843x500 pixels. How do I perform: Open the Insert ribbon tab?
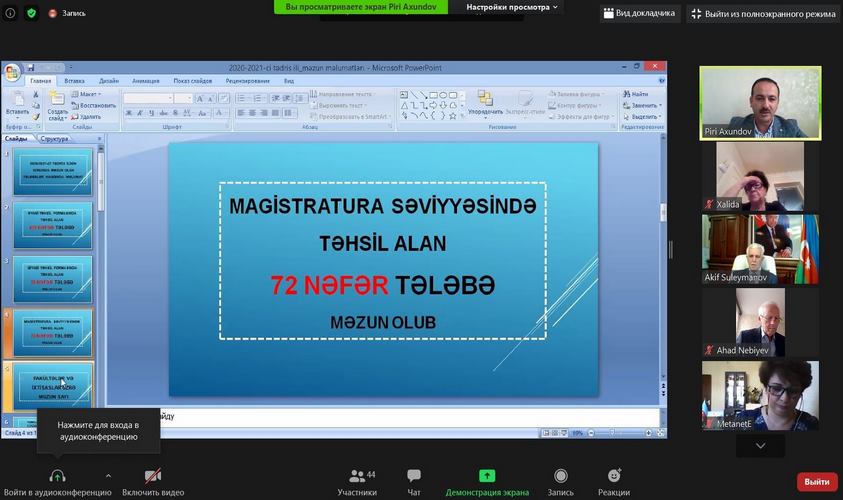coord(74,81)
